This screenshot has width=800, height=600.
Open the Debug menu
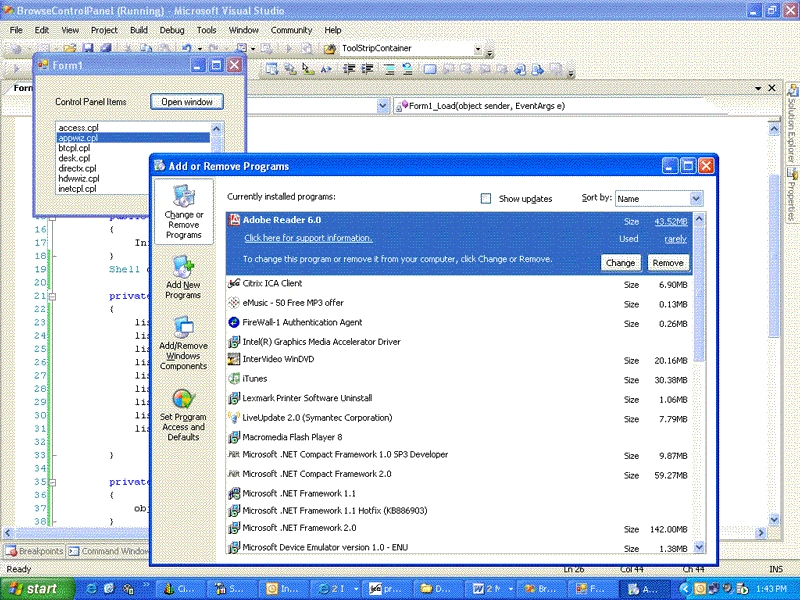(x=172, y=30)
